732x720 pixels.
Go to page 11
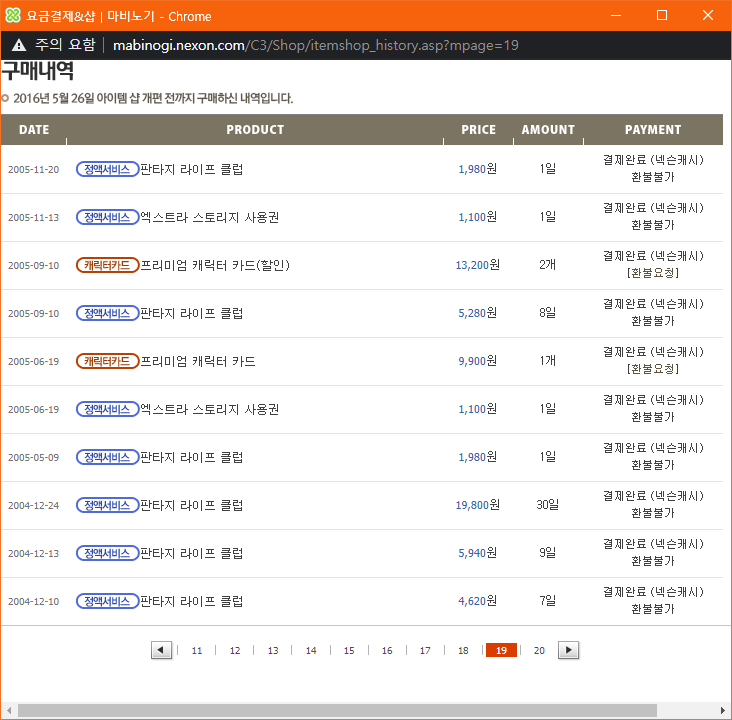point(197,650)
